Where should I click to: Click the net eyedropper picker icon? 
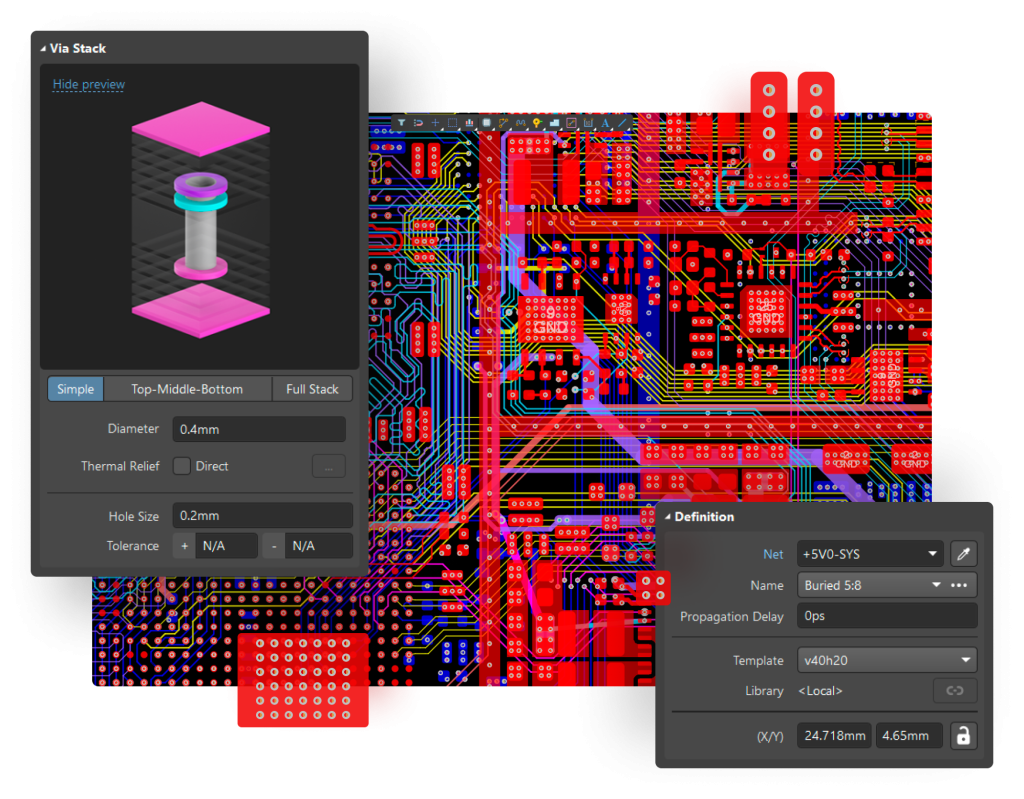pos(964,553)
